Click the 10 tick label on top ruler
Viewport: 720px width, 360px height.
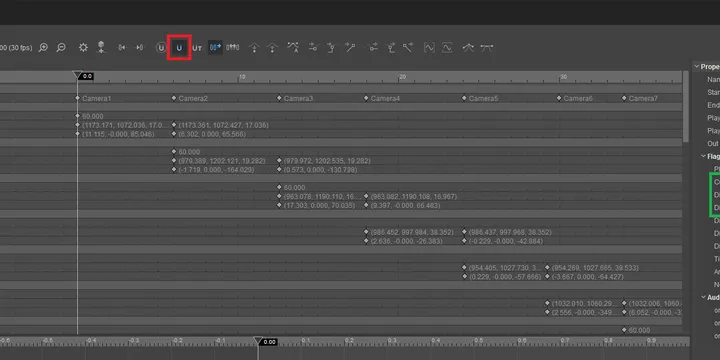coord(242,77)
